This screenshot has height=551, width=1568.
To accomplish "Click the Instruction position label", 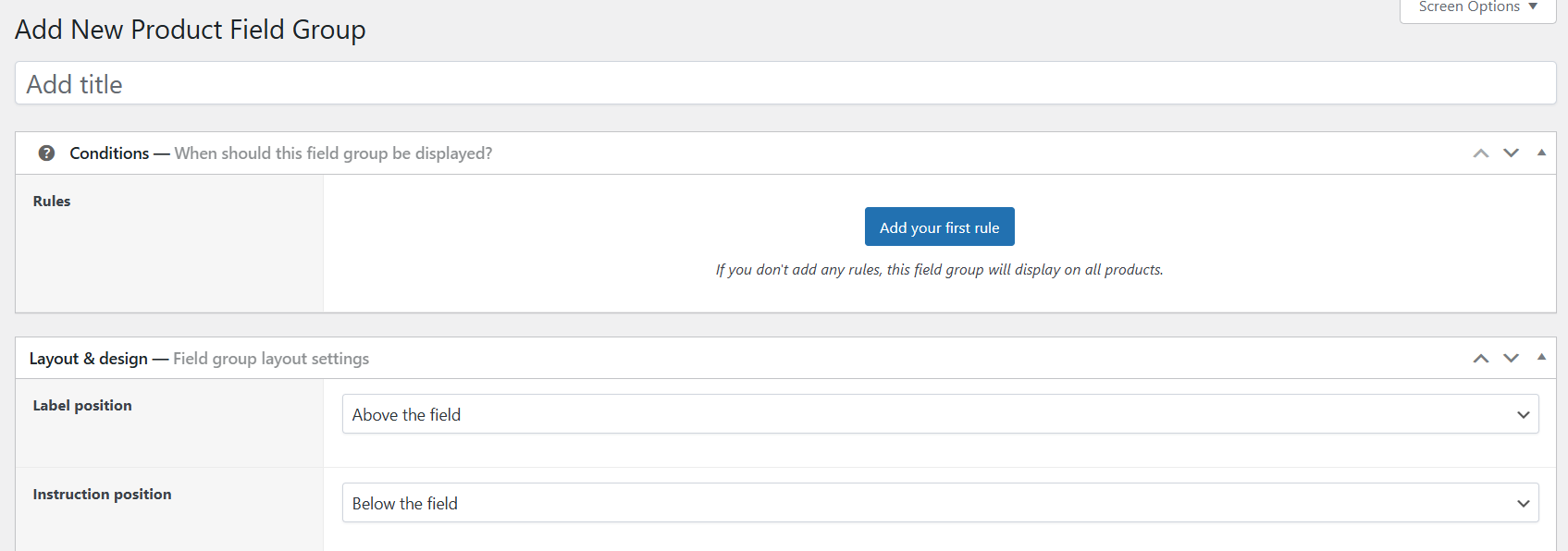I will 102,494.
